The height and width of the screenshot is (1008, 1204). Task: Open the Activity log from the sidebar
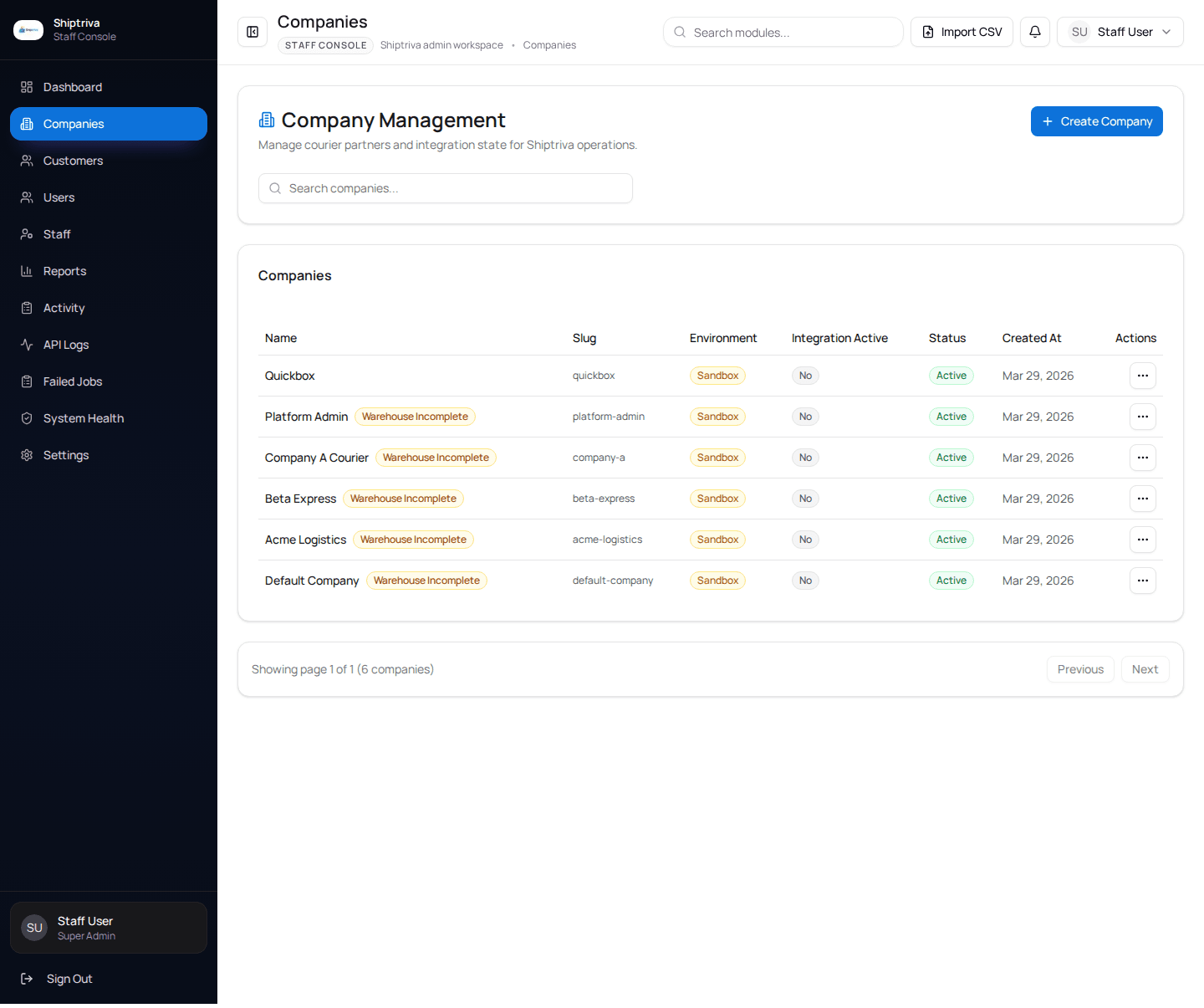tap(64, 308)
